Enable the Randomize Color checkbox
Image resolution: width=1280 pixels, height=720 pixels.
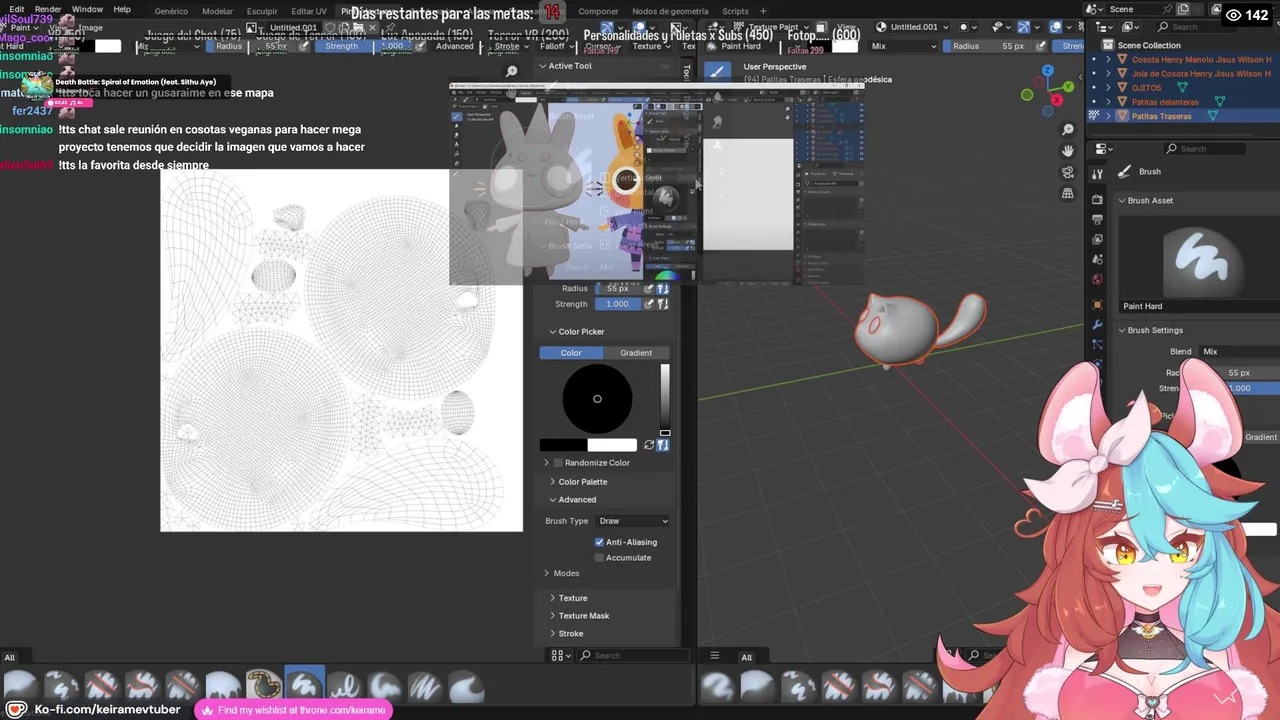(x=558, y=463)
